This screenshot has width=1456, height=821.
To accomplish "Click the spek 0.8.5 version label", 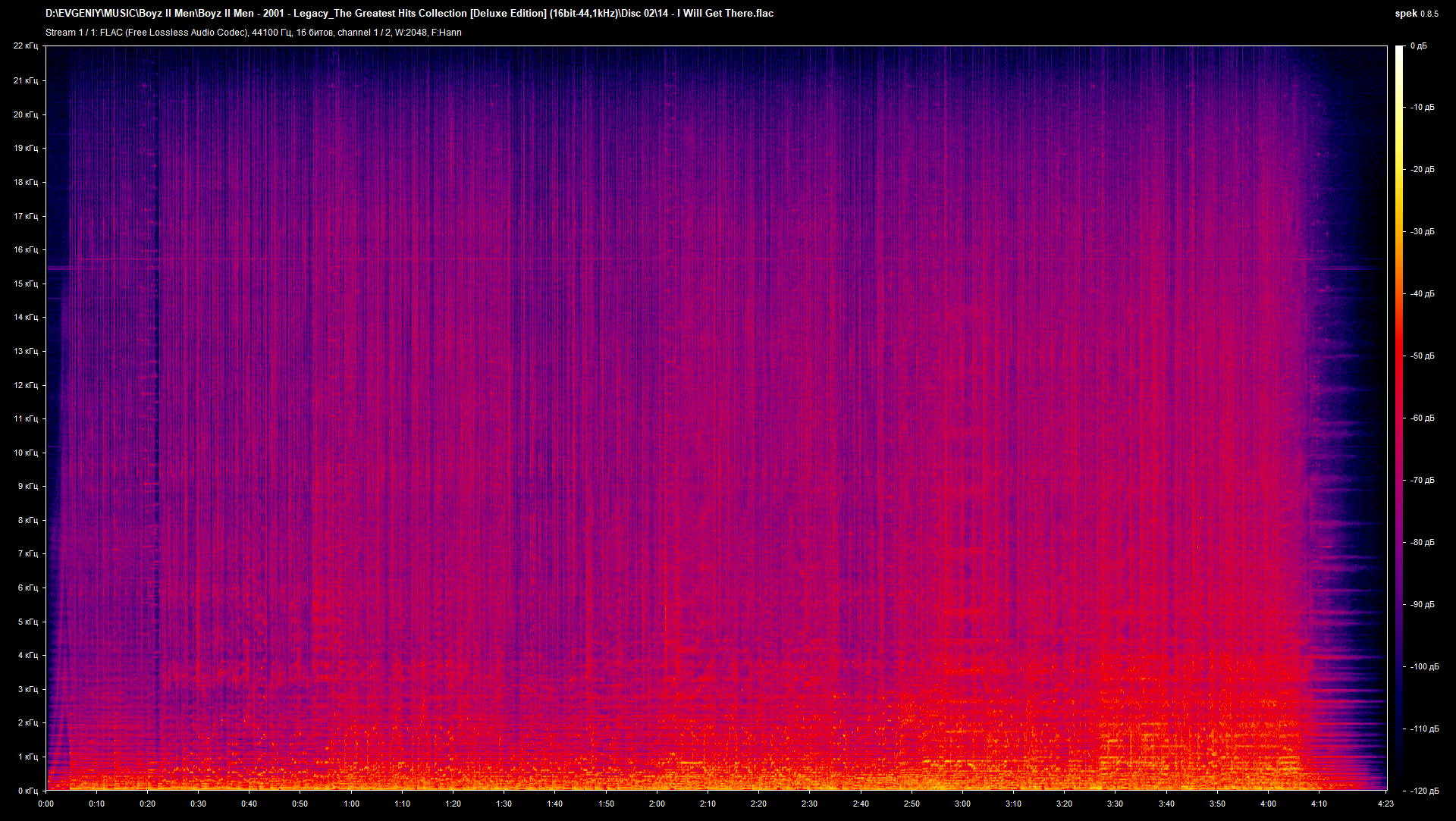I will 1418,13.
